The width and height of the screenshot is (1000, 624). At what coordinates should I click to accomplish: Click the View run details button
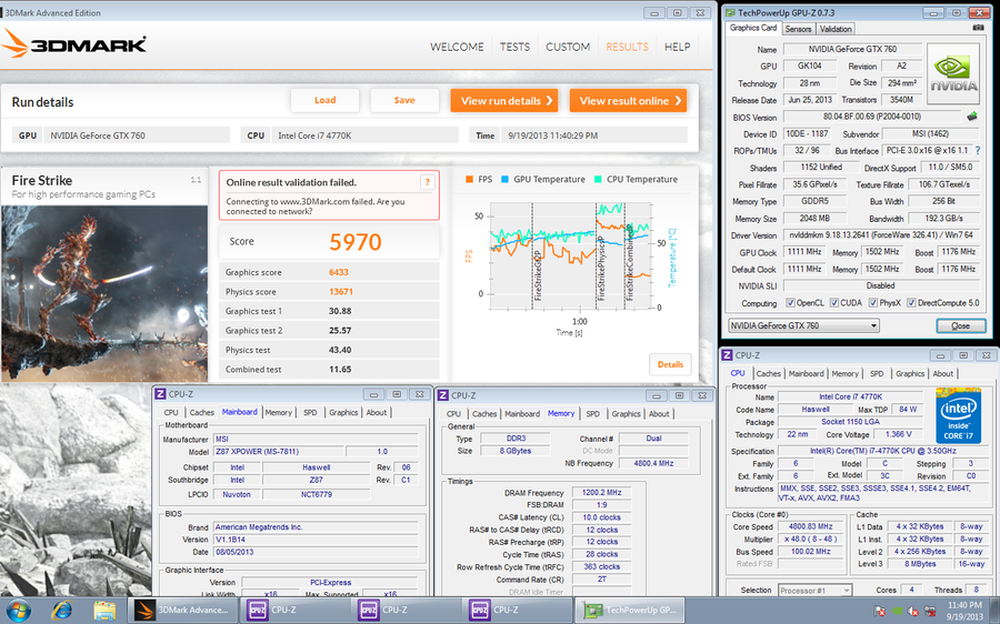504,101
